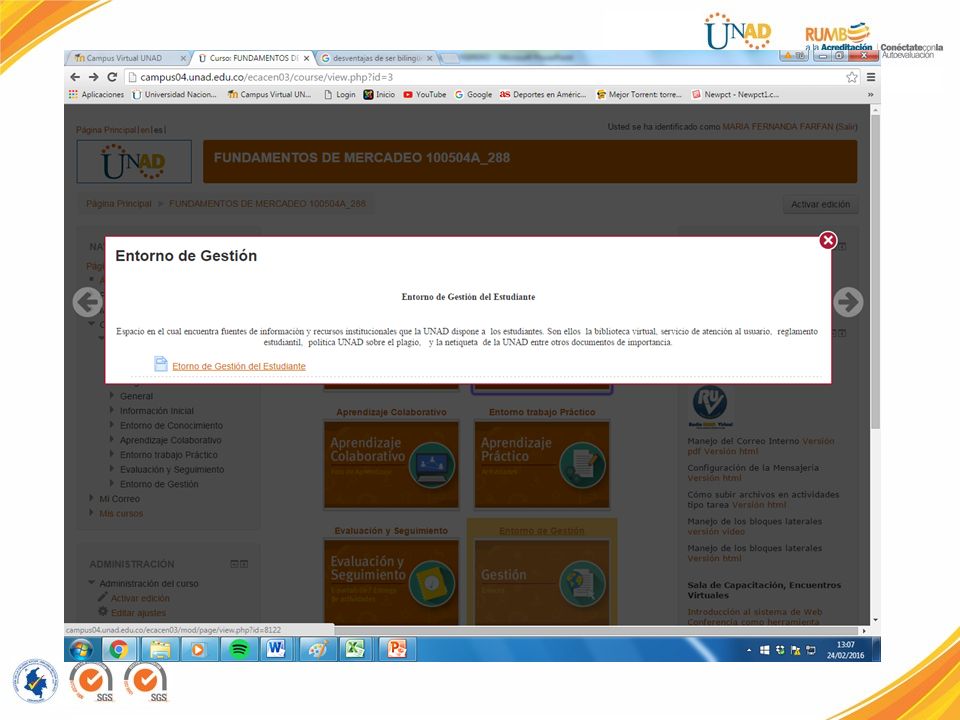Click Salir logout link
Screen dimensions: 960x720
pos(847,127)
